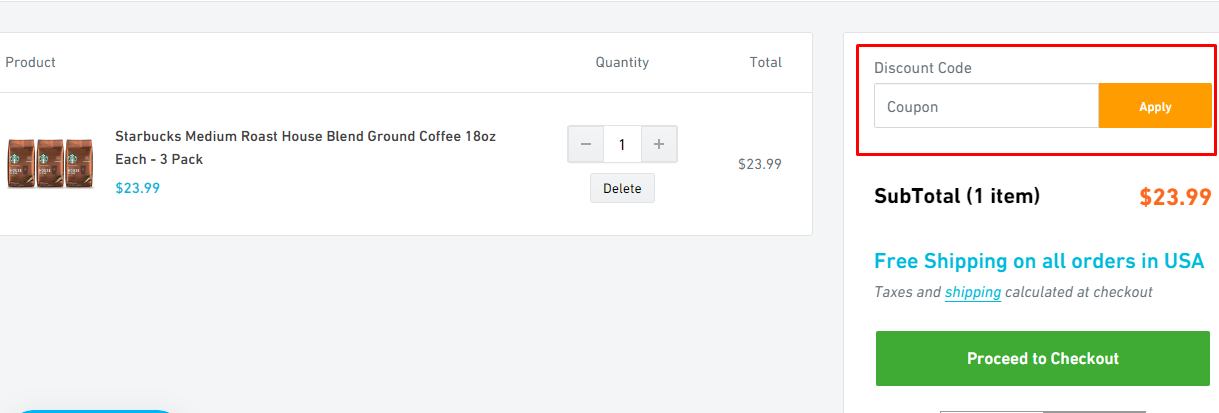Decrease quantity with the minus button
The width and height of the screenshot is (1219, 413).
pos(585,144)
